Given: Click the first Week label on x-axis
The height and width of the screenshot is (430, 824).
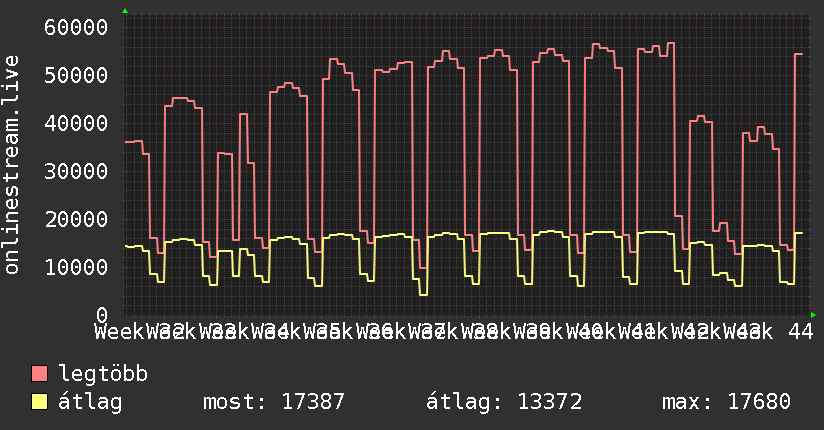Looking at the screenshot, I should [x=120, y=332].
